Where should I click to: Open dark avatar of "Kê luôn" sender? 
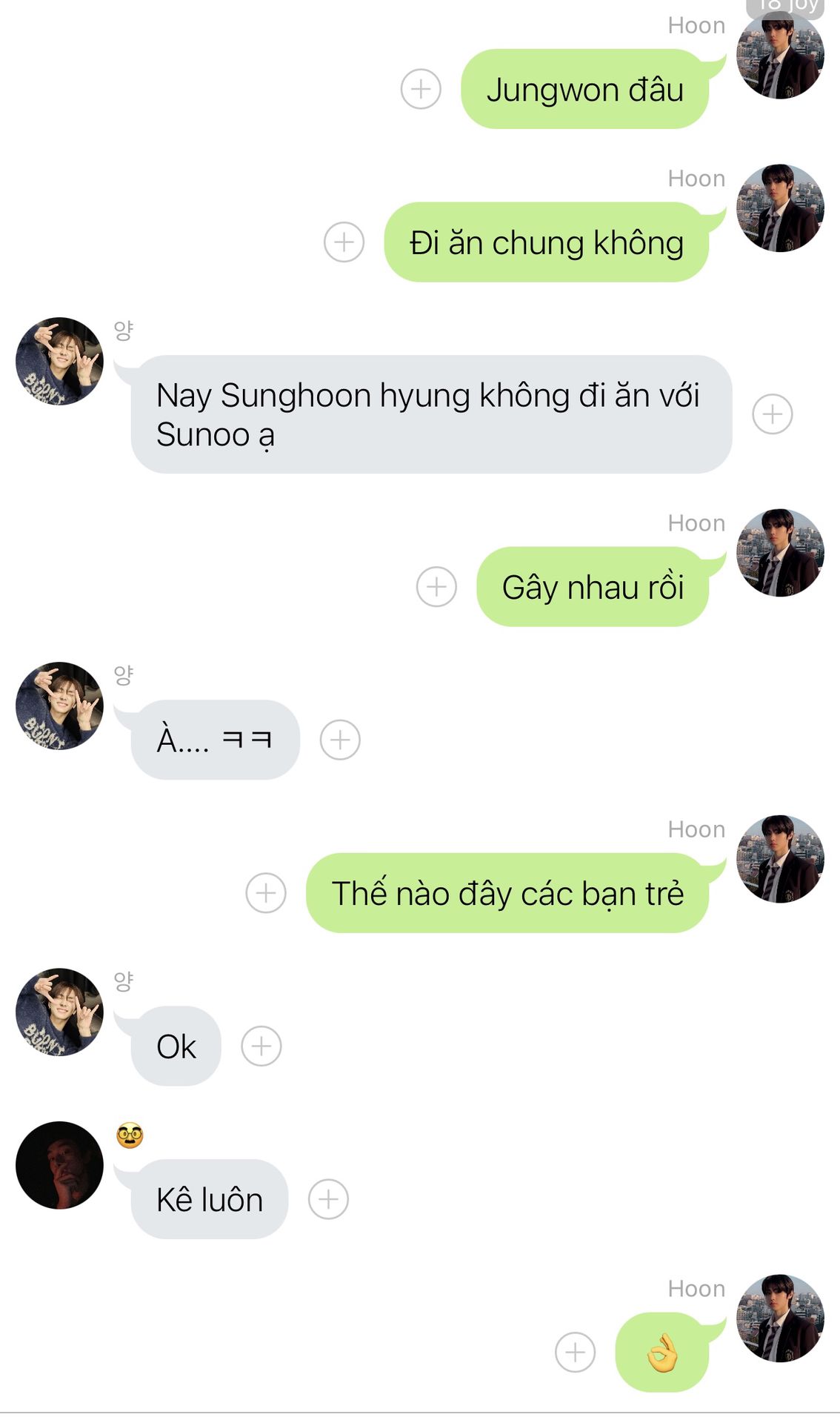(x=59, y=1165)
